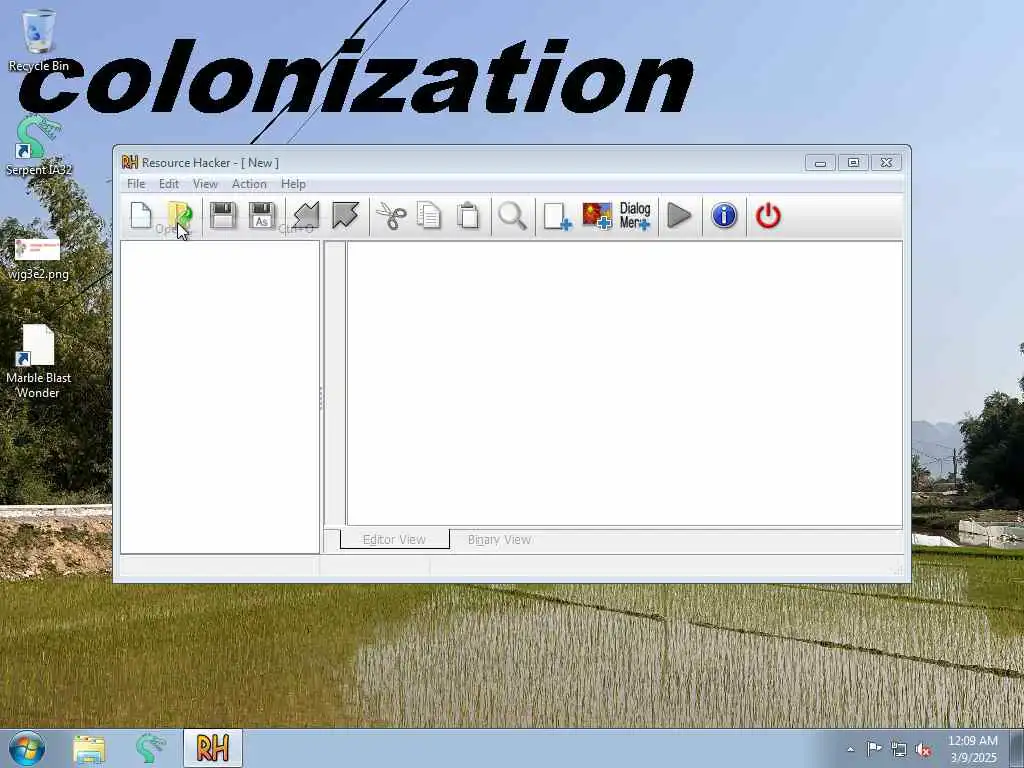Open the Action menu
Screen dimensions: 1024x768
[x=249, y=184]
